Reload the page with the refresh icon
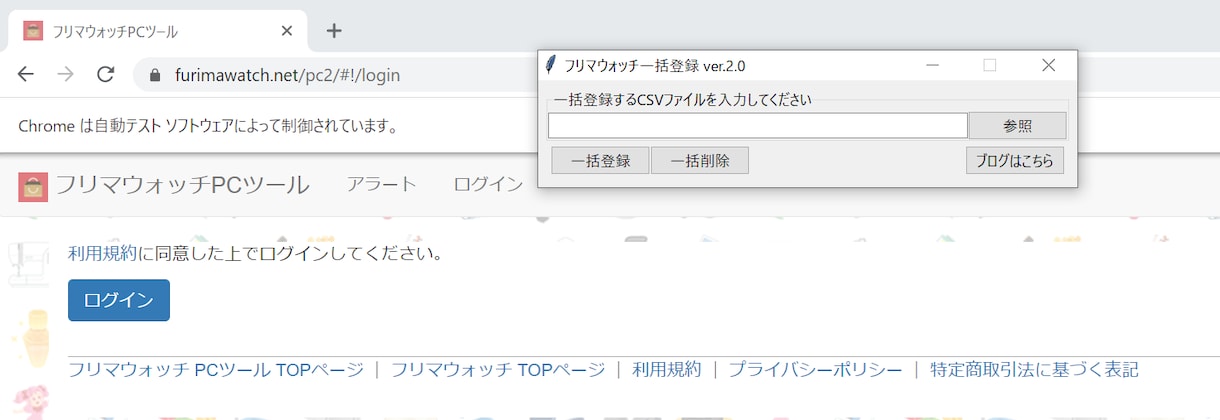 [x=105, y=75]
